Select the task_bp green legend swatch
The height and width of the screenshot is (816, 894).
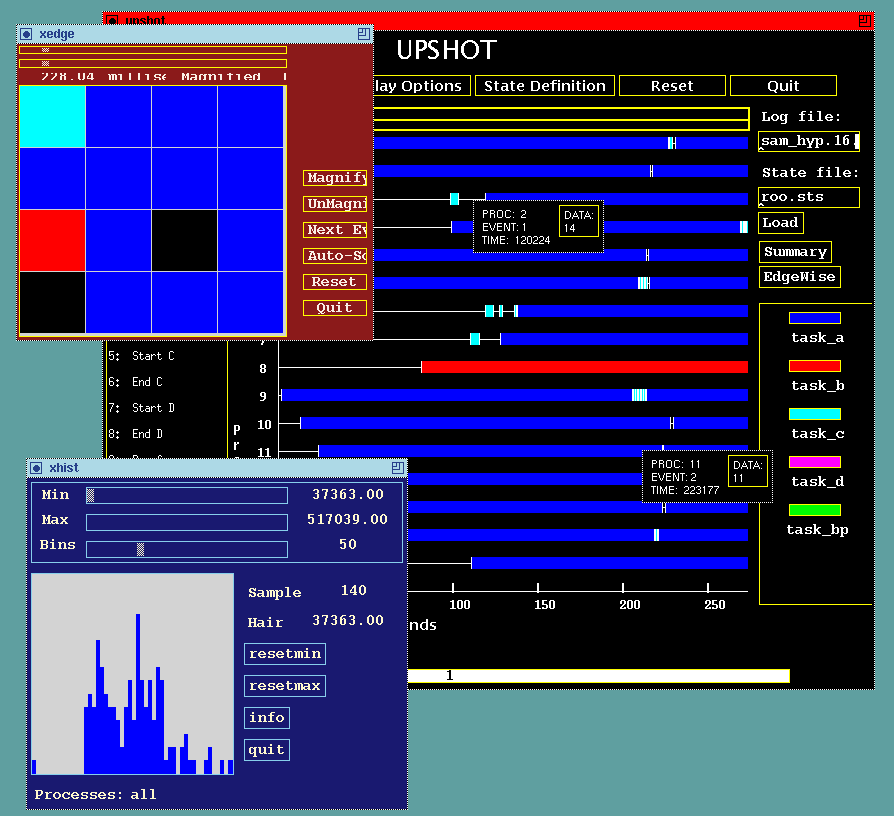click(x=814, y=510)
